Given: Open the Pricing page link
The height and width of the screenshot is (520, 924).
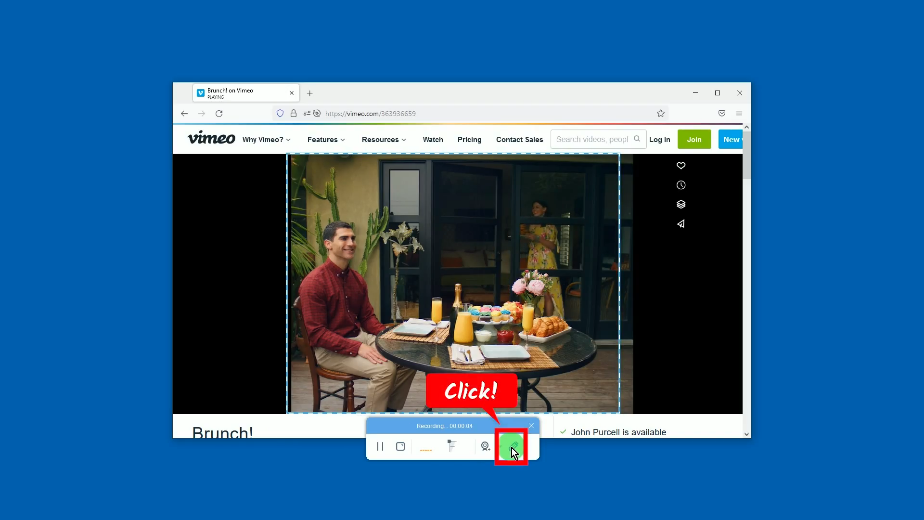Looking at the screenshot, I should (x=469, y=140).
